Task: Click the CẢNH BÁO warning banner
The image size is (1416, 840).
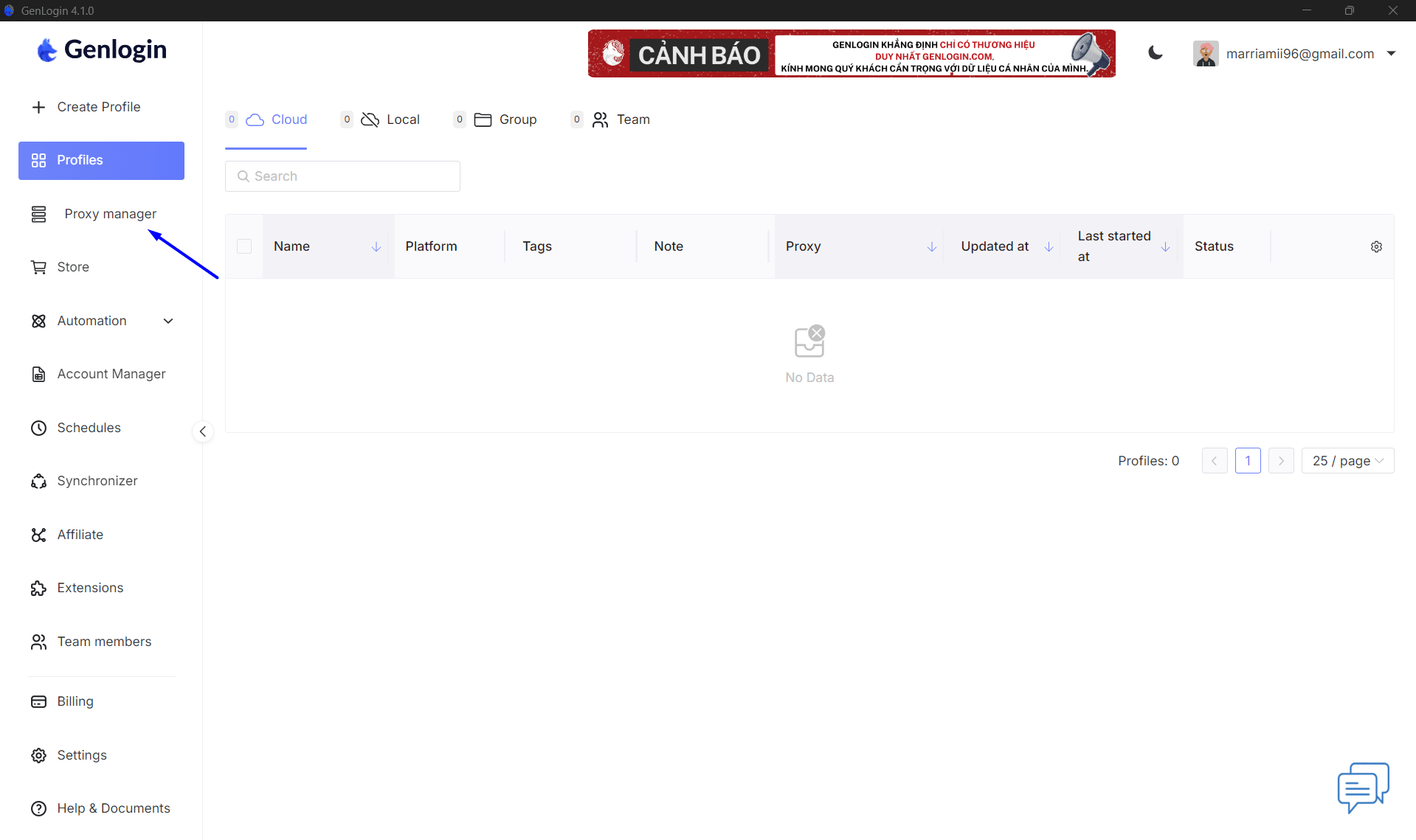Action: [852, 53]
